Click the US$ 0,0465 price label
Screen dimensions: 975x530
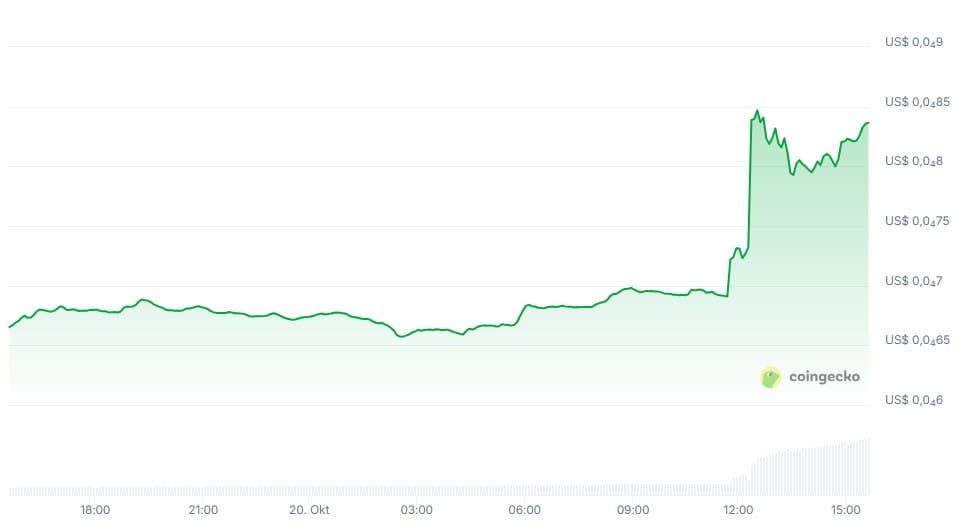(917, 340)
